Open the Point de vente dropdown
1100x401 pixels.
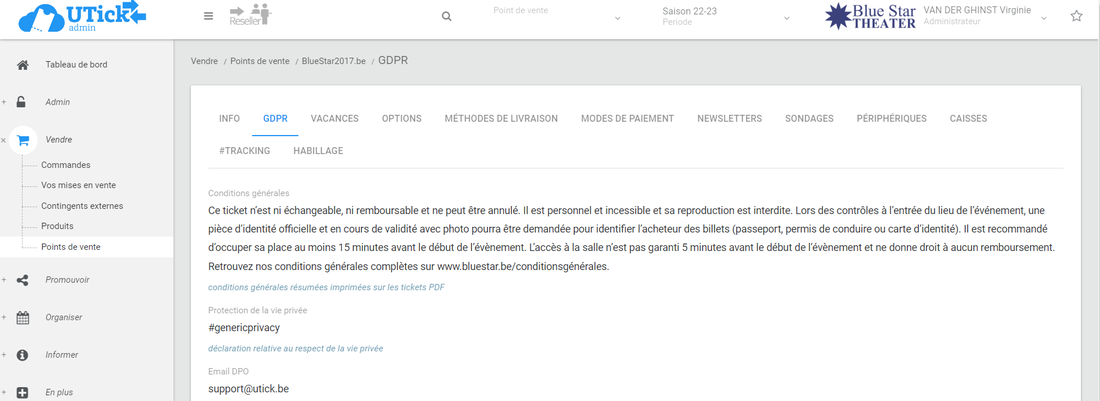point(557,17)
